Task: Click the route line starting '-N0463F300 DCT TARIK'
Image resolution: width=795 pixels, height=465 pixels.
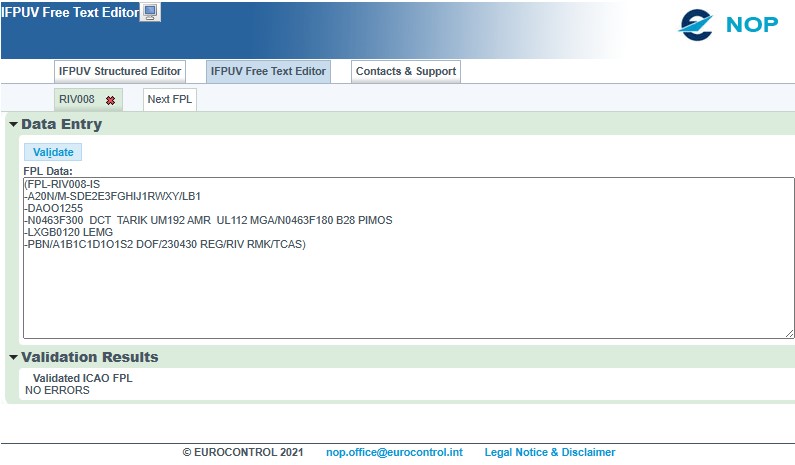Action: point(208,221)
